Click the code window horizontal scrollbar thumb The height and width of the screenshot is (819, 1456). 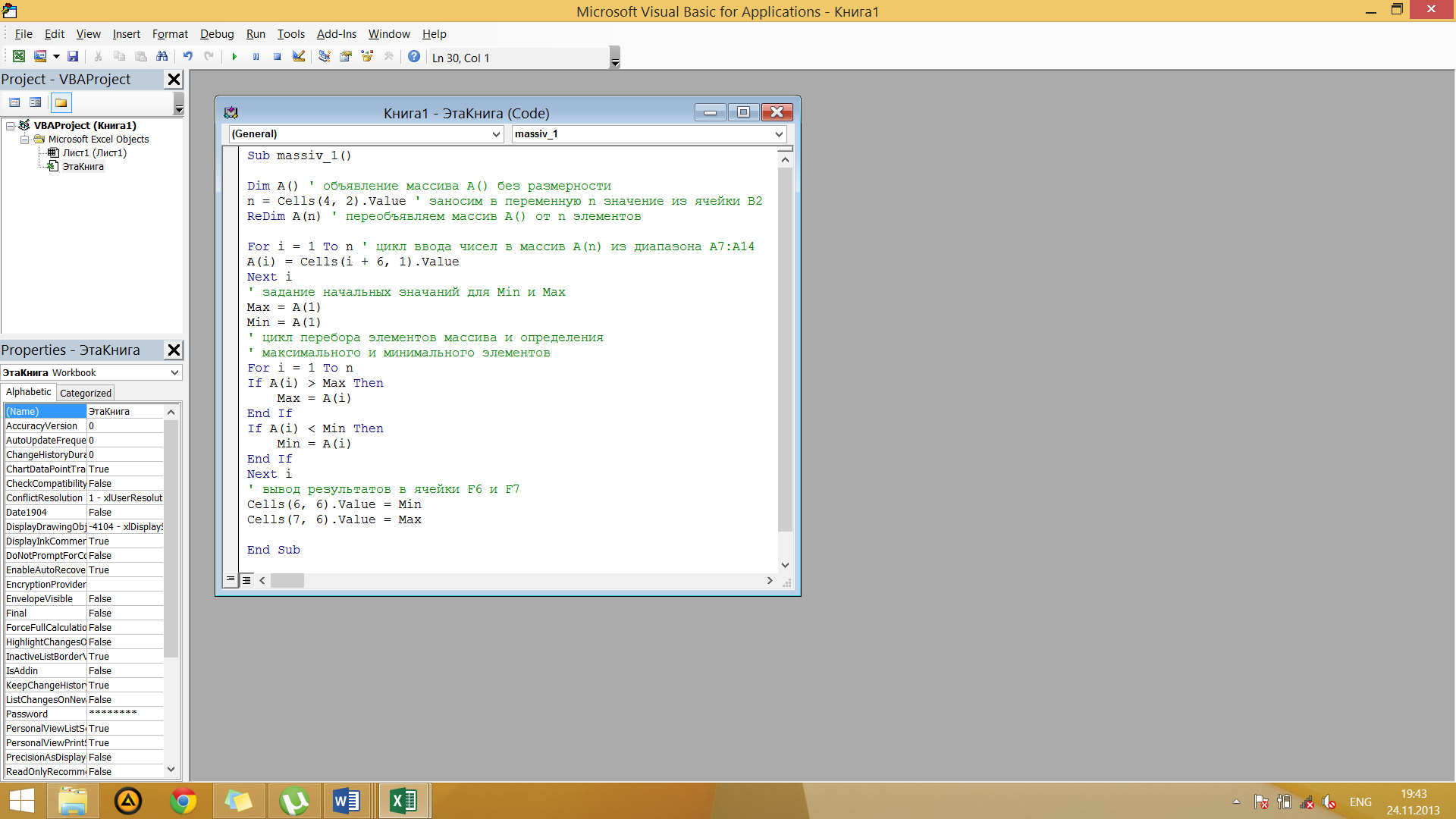tap(287, 580)
